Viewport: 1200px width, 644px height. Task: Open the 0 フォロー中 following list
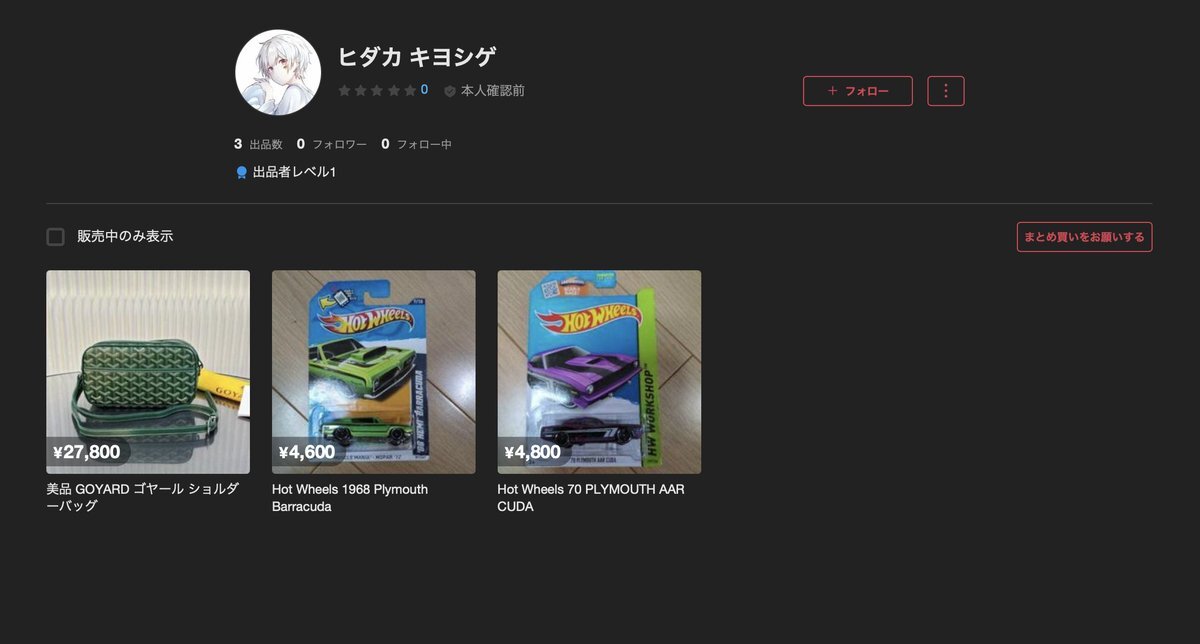point(416,144)
